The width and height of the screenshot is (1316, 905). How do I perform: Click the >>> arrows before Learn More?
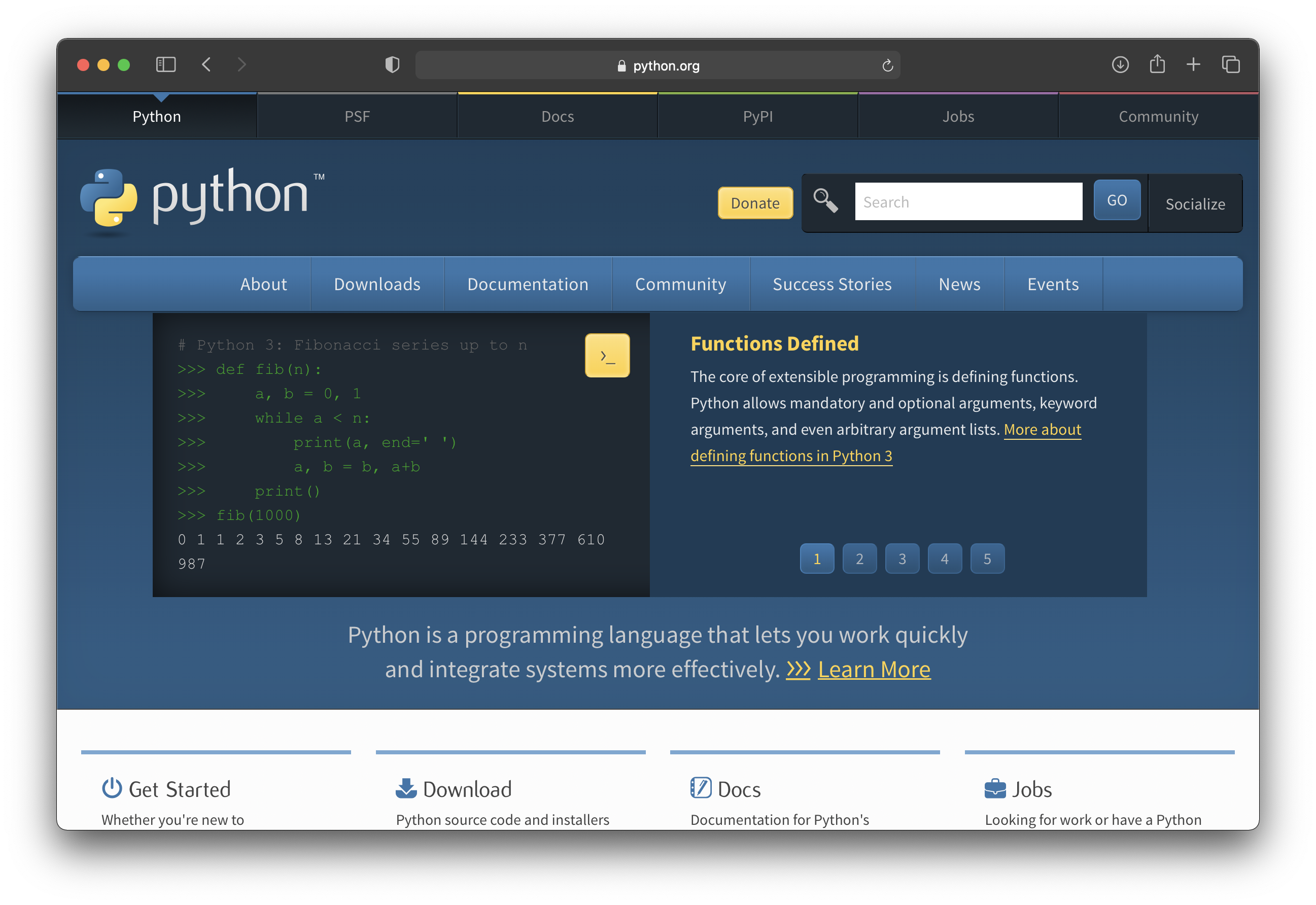click(798, 670)
